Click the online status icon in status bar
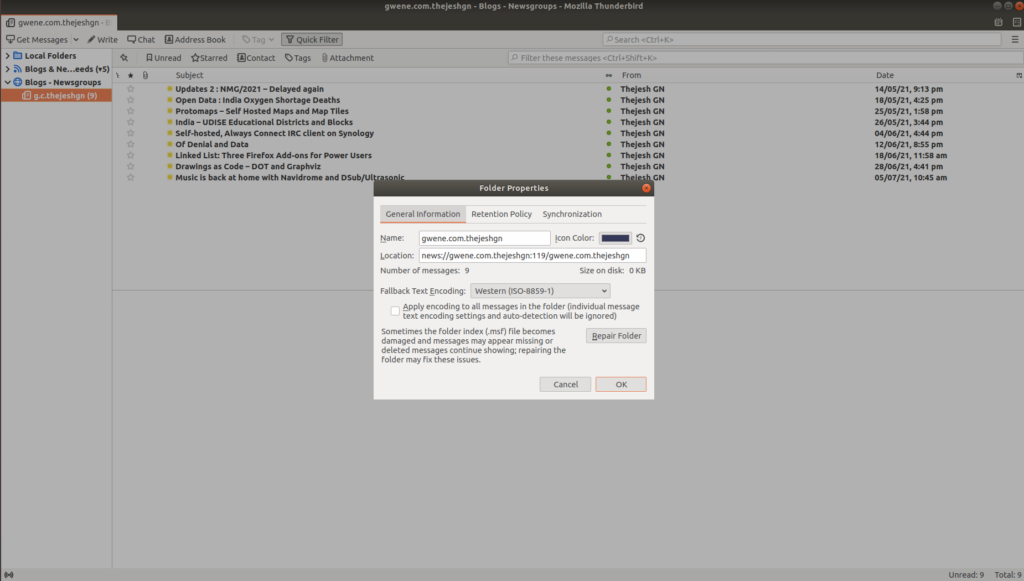The height and width of the screenshot is (581, 1024). [x=8, y=575]
